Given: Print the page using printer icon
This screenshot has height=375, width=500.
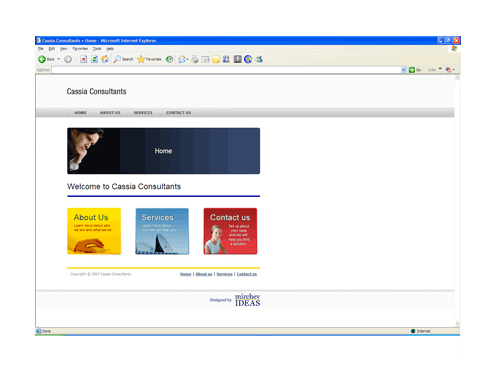Looking at the screenshot, I should [195, 59].
